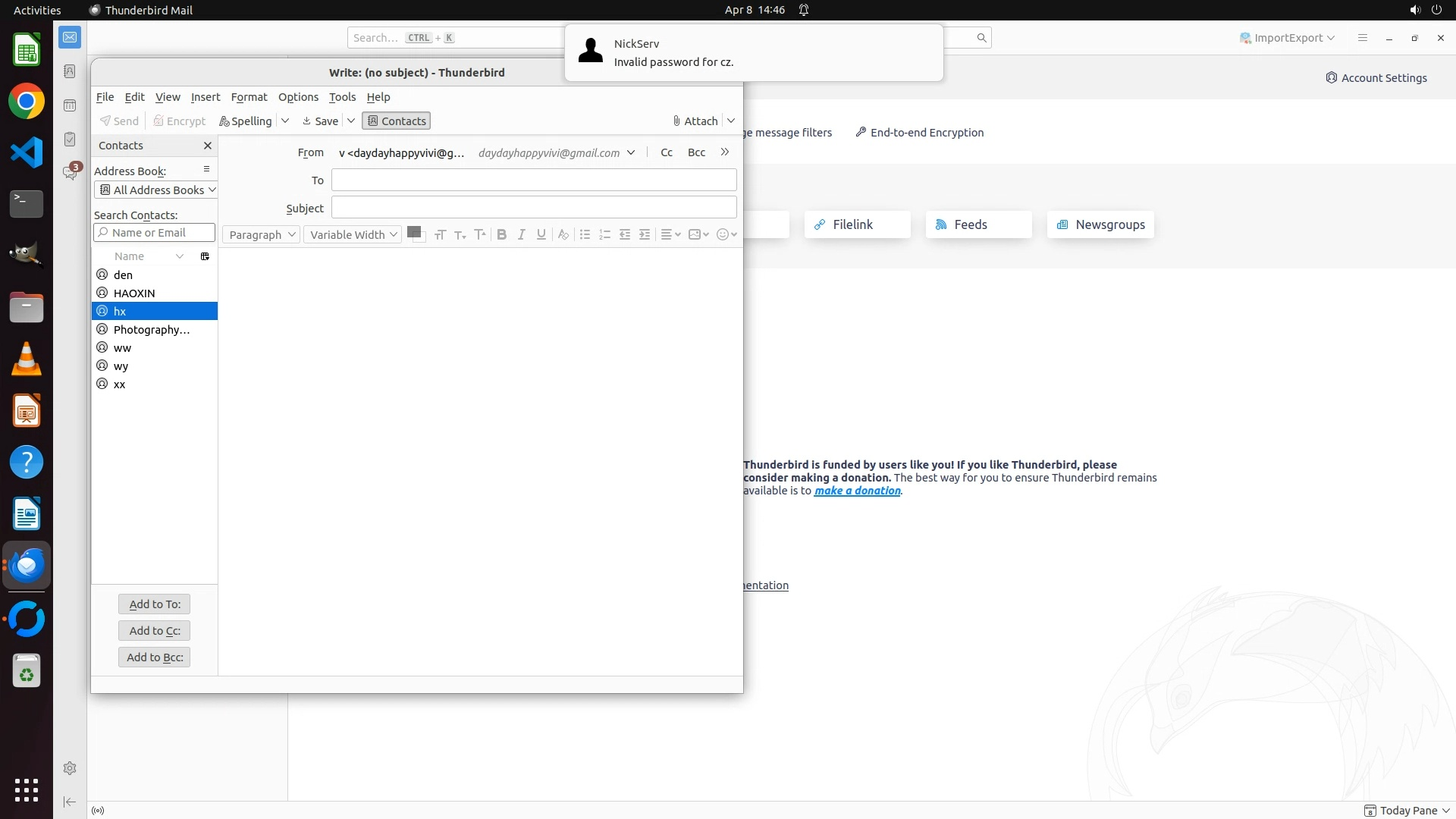Open the Format menu

click(x=249, y=97)
